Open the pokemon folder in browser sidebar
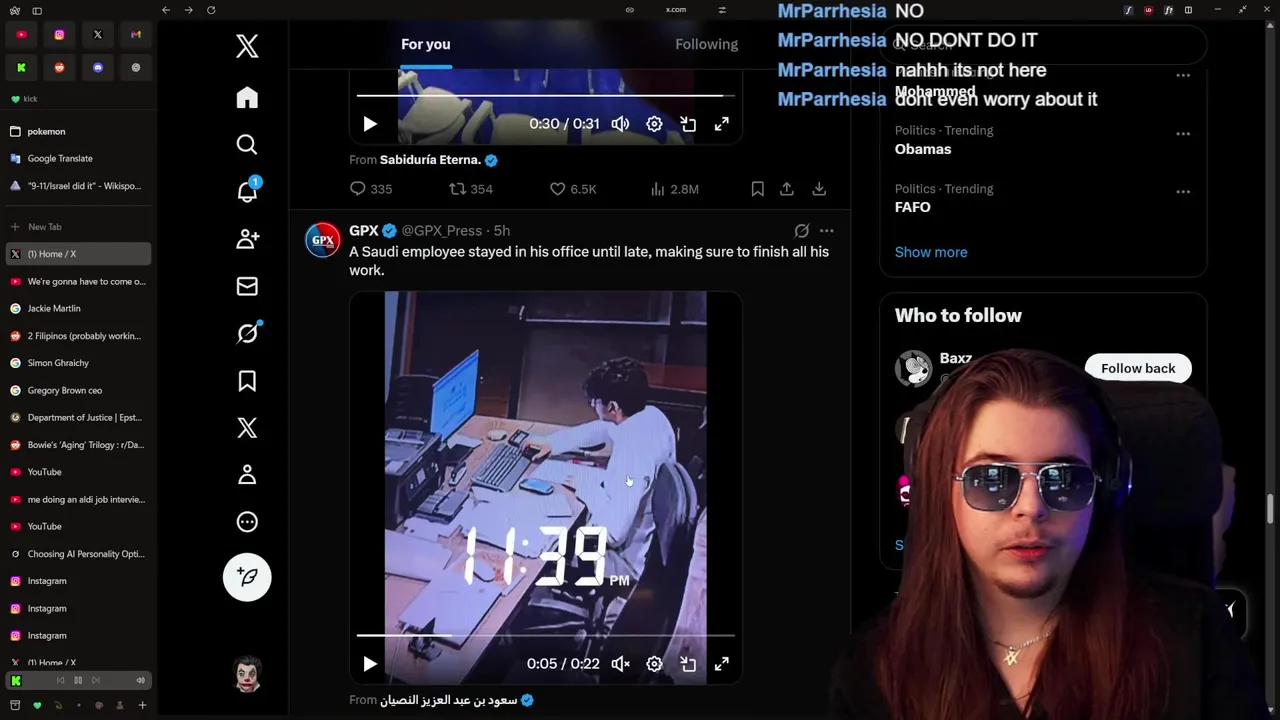The height and width of the screenshot is (720, 1280). pos(78,131)
